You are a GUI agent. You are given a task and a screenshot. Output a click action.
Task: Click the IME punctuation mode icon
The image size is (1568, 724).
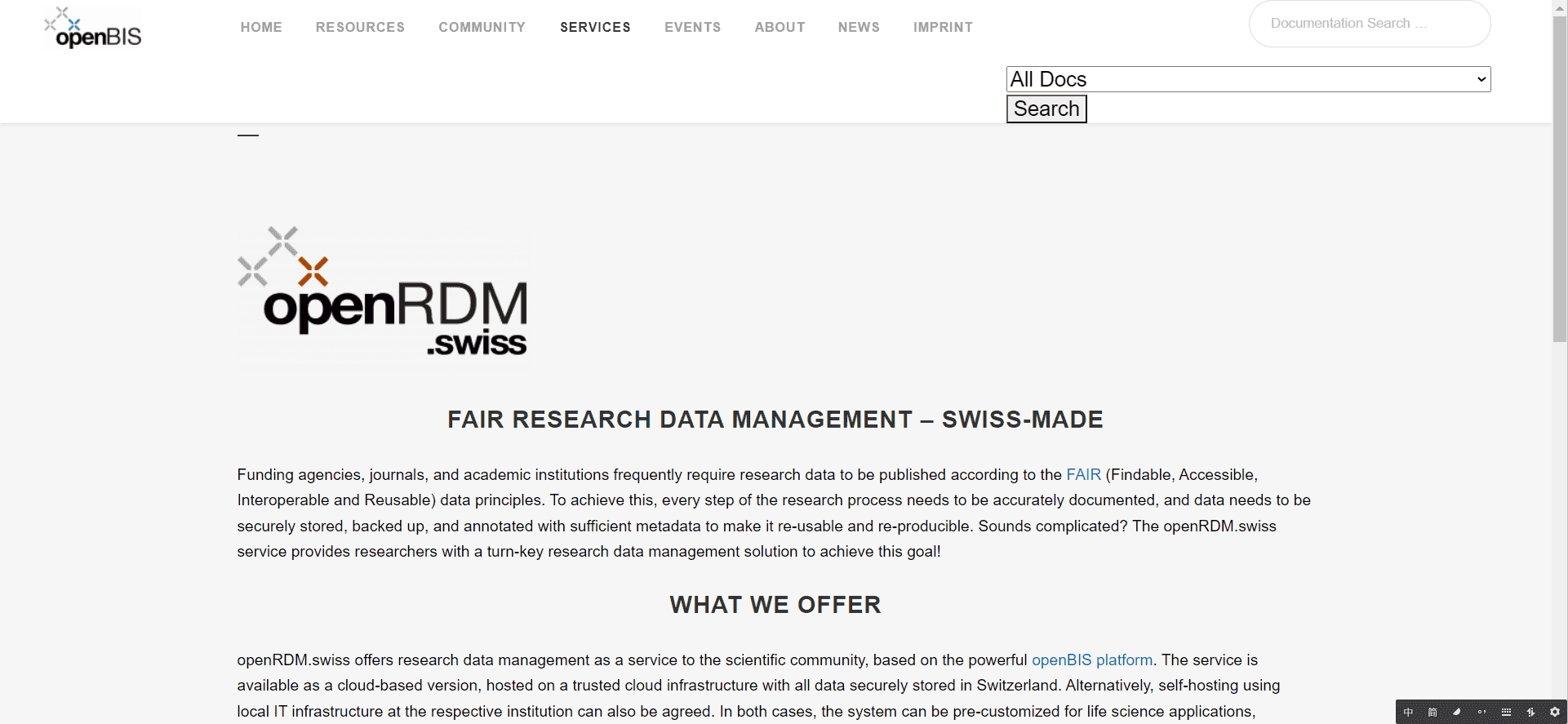pyautogui.click(x=1481, y=712)
